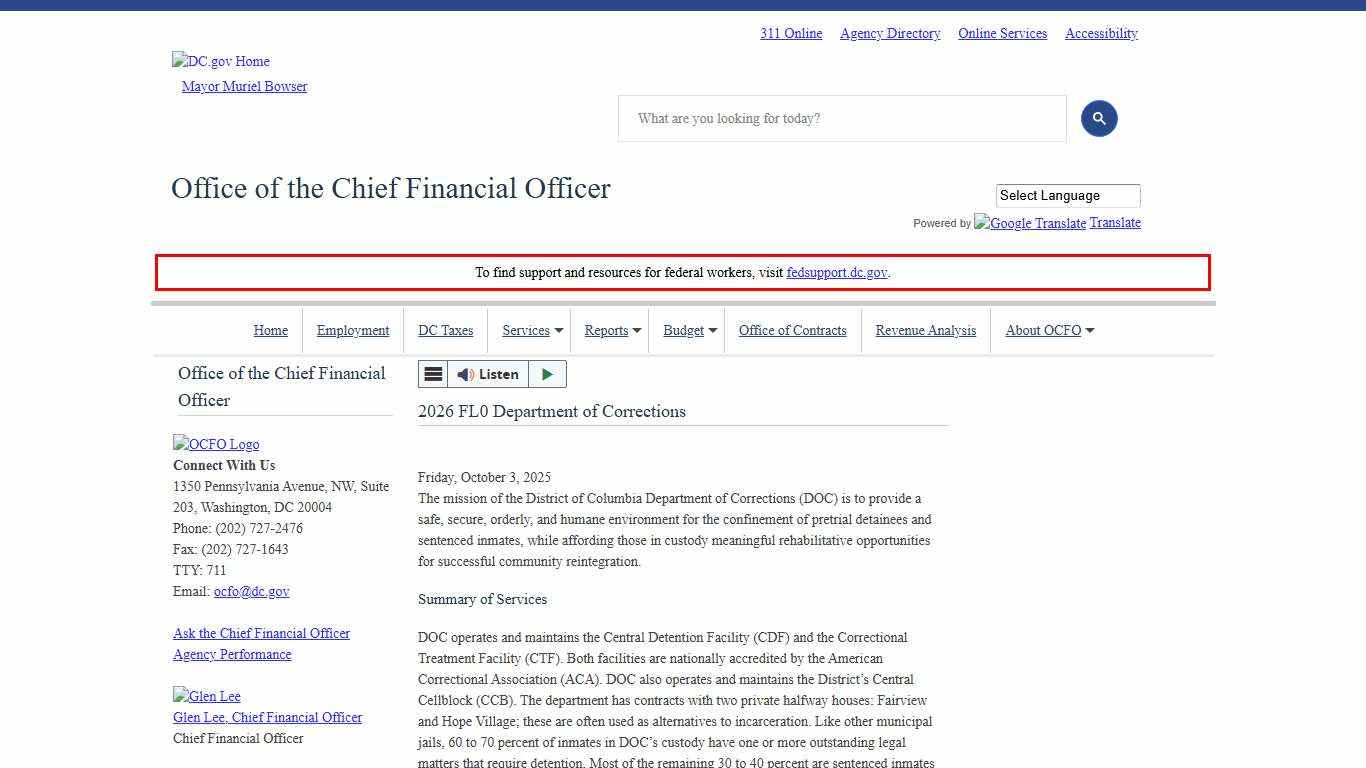
Task: Open the Agency Directory link
Action: (x=890, y=34)
